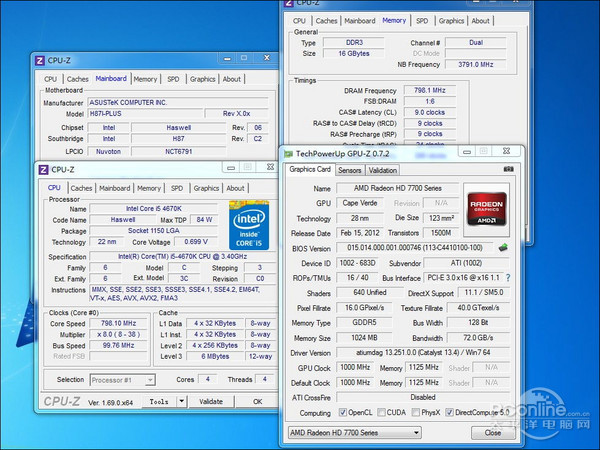Click the Validate button in CPU-Z
The width and height of the screenshot is (600, 450).
tap(211, 401)
